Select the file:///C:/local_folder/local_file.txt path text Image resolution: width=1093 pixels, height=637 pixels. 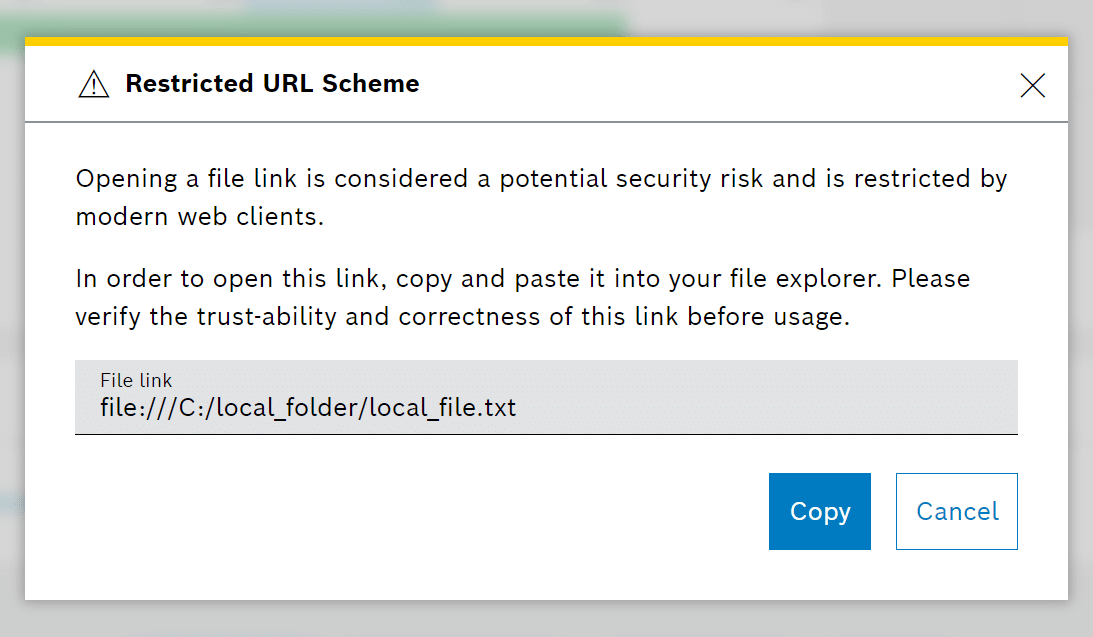pos(308,408)
